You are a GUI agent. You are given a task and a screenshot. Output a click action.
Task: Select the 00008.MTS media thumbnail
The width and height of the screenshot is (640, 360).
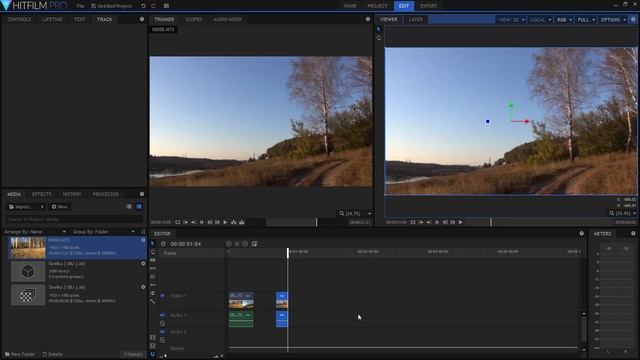coord(28,248)
